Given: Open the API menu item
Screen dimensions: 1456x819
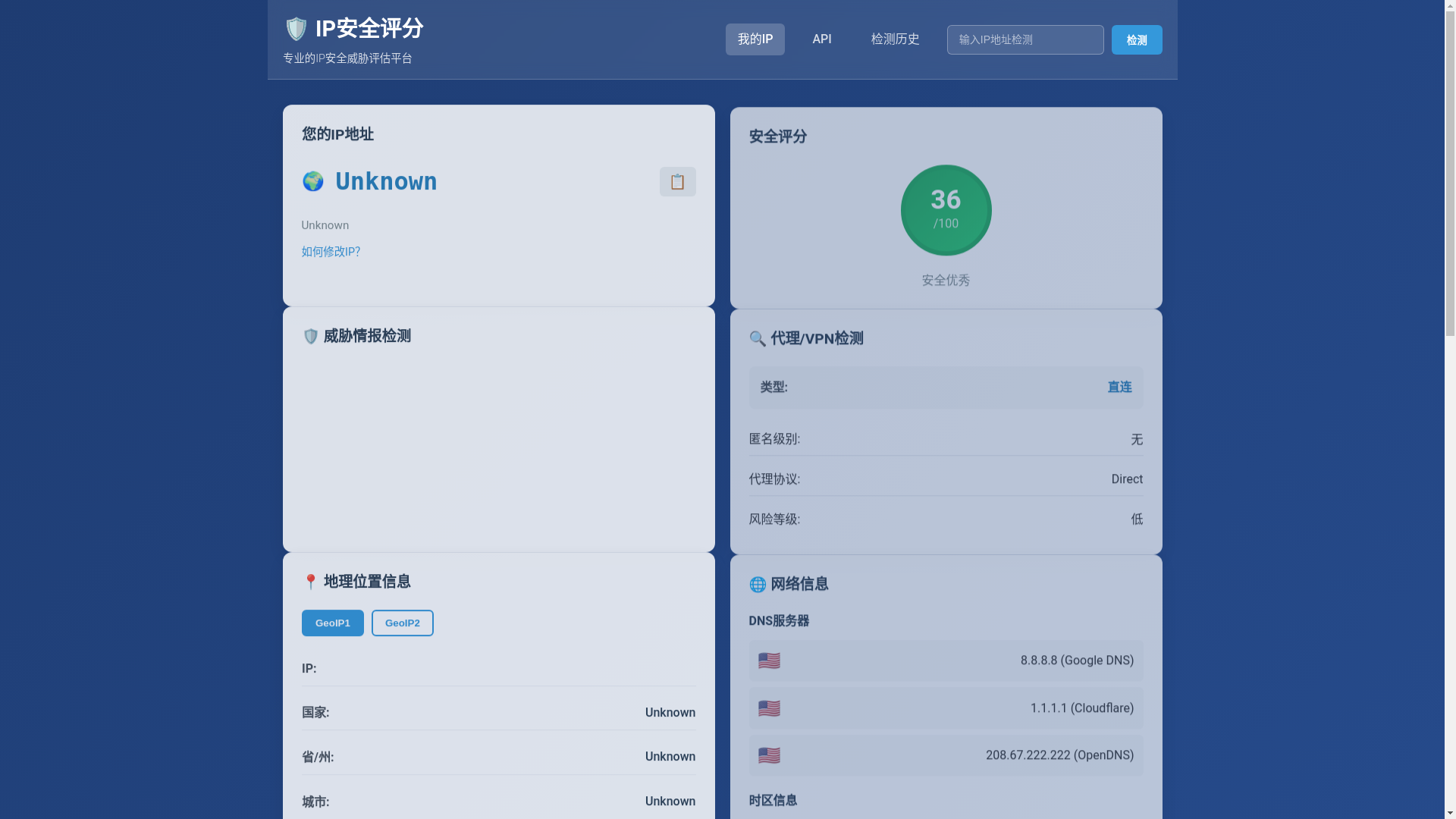Looking at the screenshot, I should tap(822, 39).
